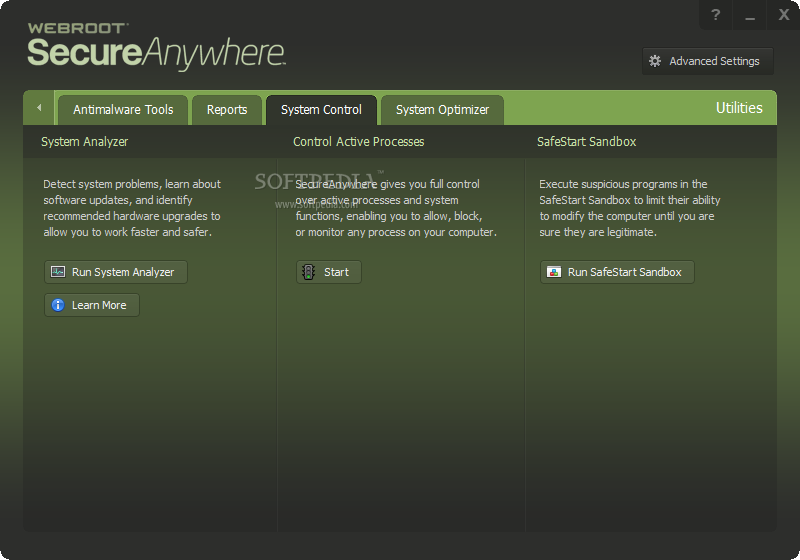Go to the System Optimizer tab
This screenshot has width=800, height=560.
click(442, 110)
